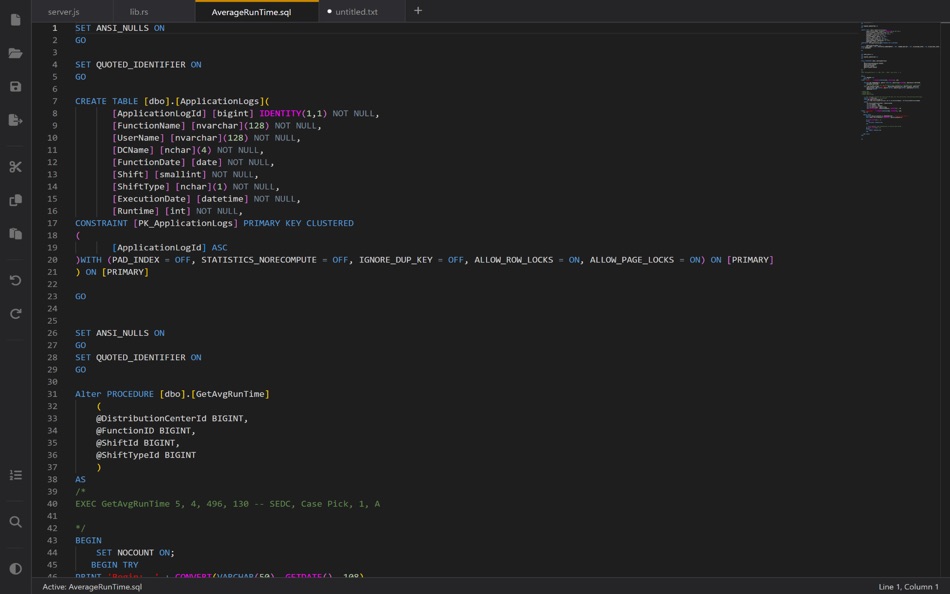Click the Save file icon
Viewport: 950px width, 594px height.
(16, 87)
